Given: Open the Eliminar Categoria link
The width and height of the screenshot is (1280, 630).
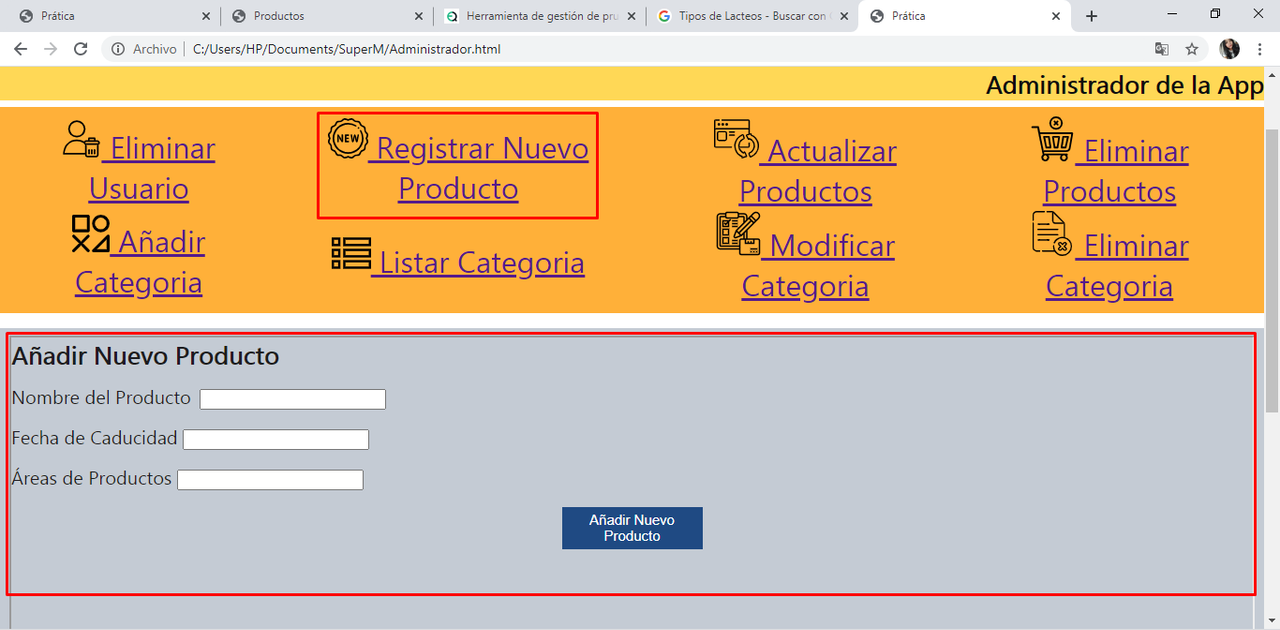Looking at the screenshot, I should [x=1117, y=265].
